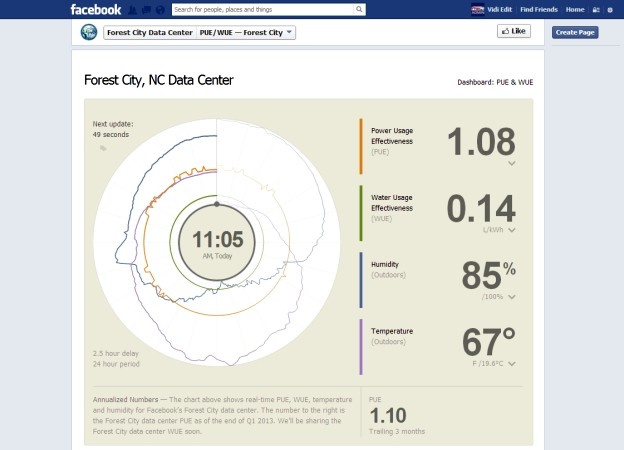The image size is (624, 450).
Task: Click the Annualized Numbers paragraph
Action: [x=222, y=415]
